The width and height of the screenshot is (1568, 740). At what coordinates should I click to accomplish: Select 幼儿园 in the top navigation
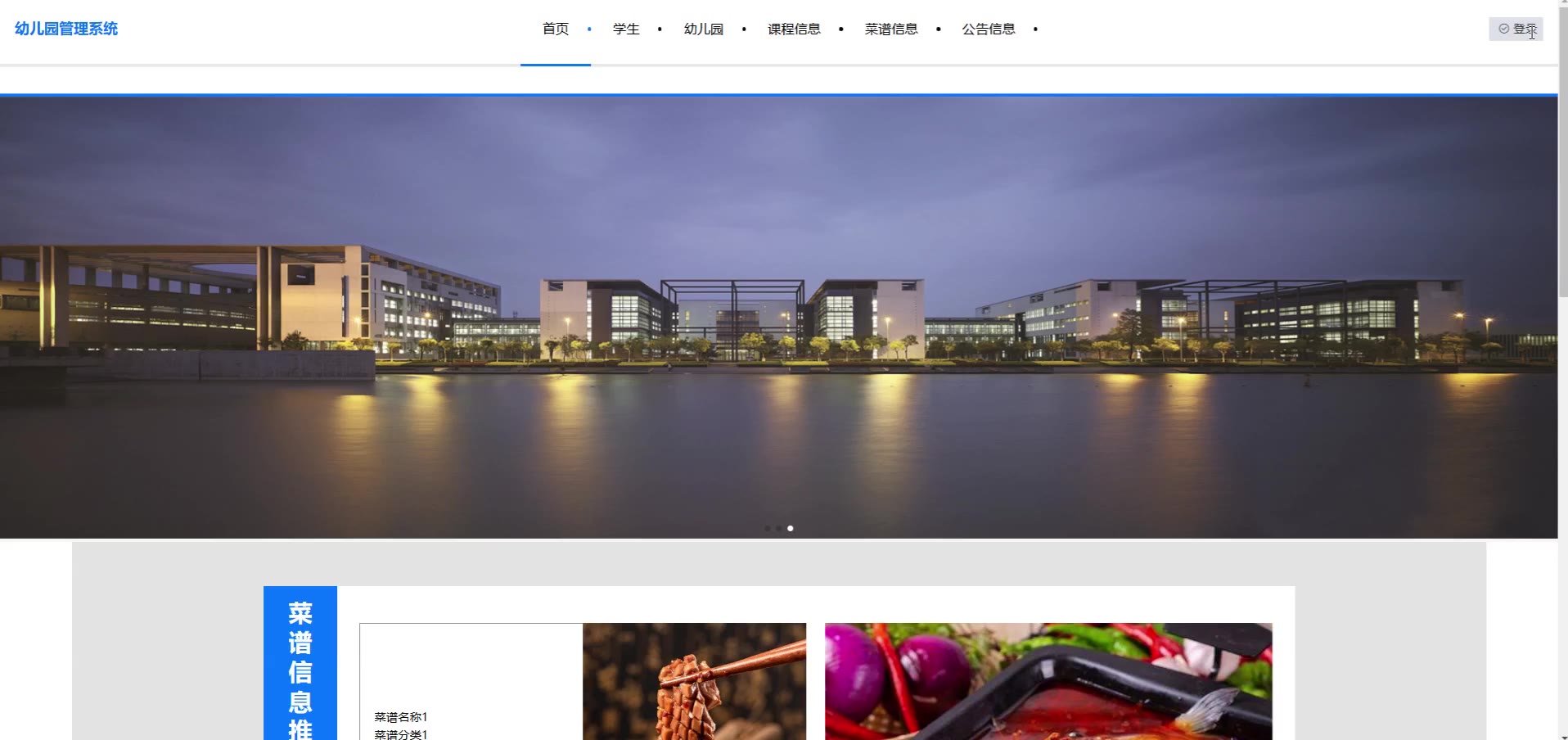pyautogui.click(x=704, y=29)
